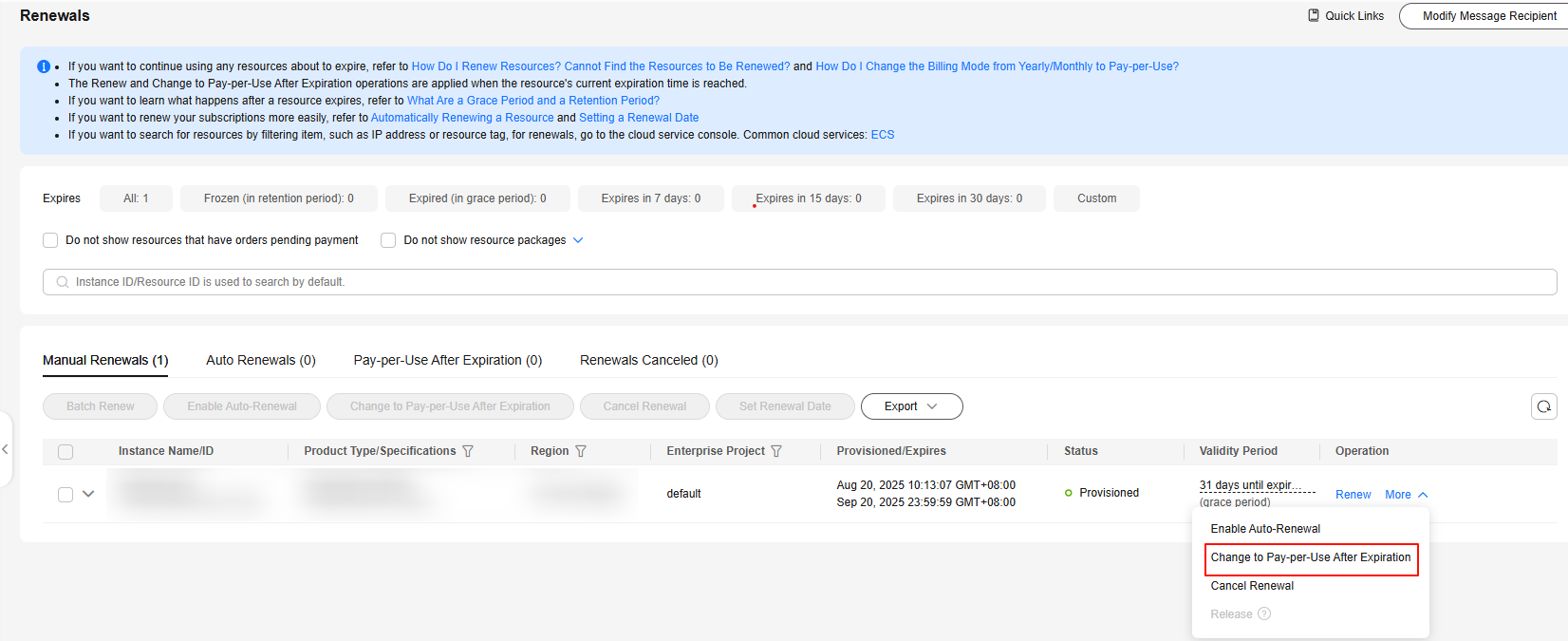Screen dimensions: 1568x641
Task: Toggle select-all checkbox in table header
Action: coord(65,452)
